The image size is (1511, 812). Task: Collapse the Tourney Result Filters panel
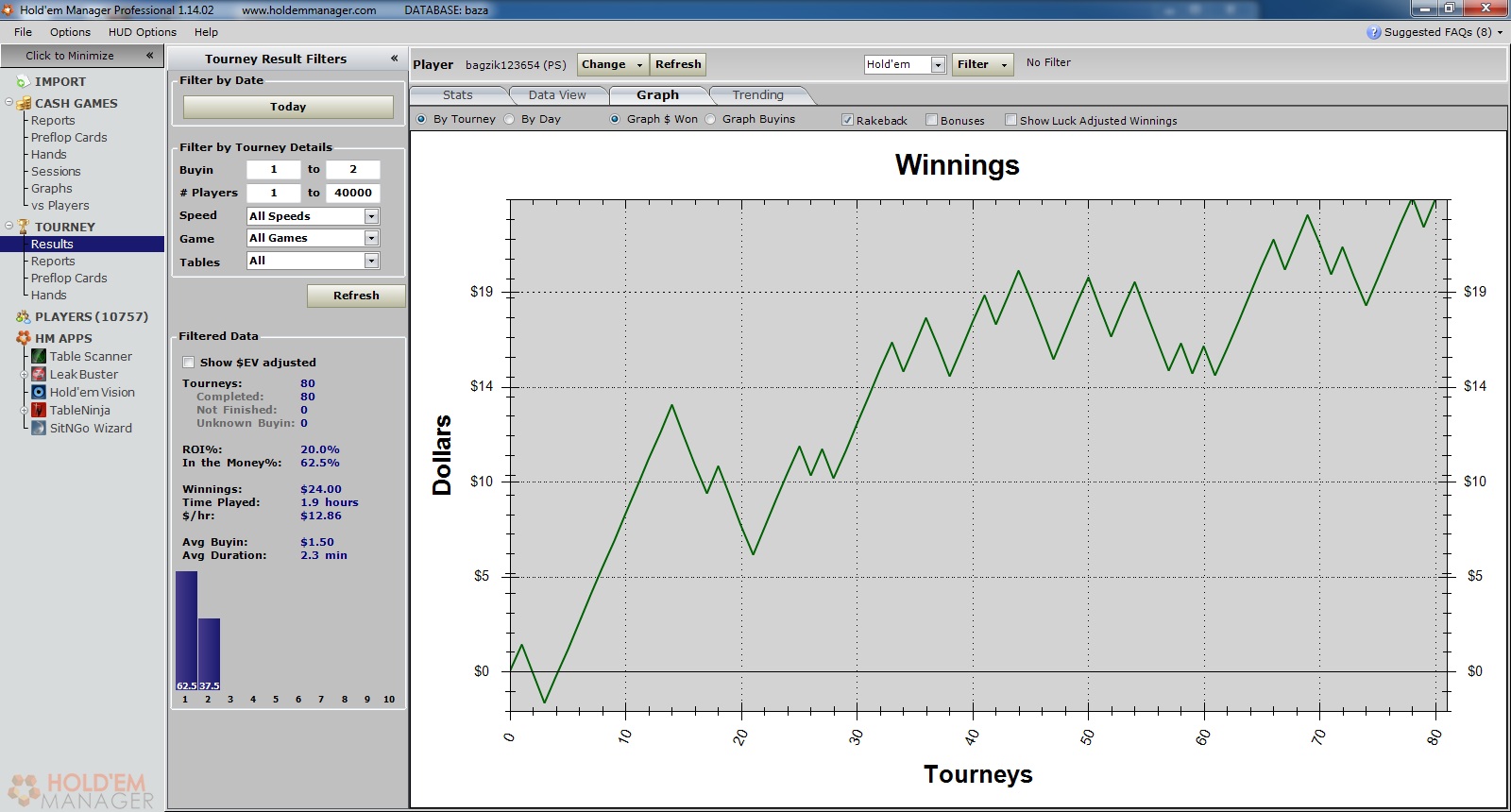pyautogui.click(x=394, y=59)
